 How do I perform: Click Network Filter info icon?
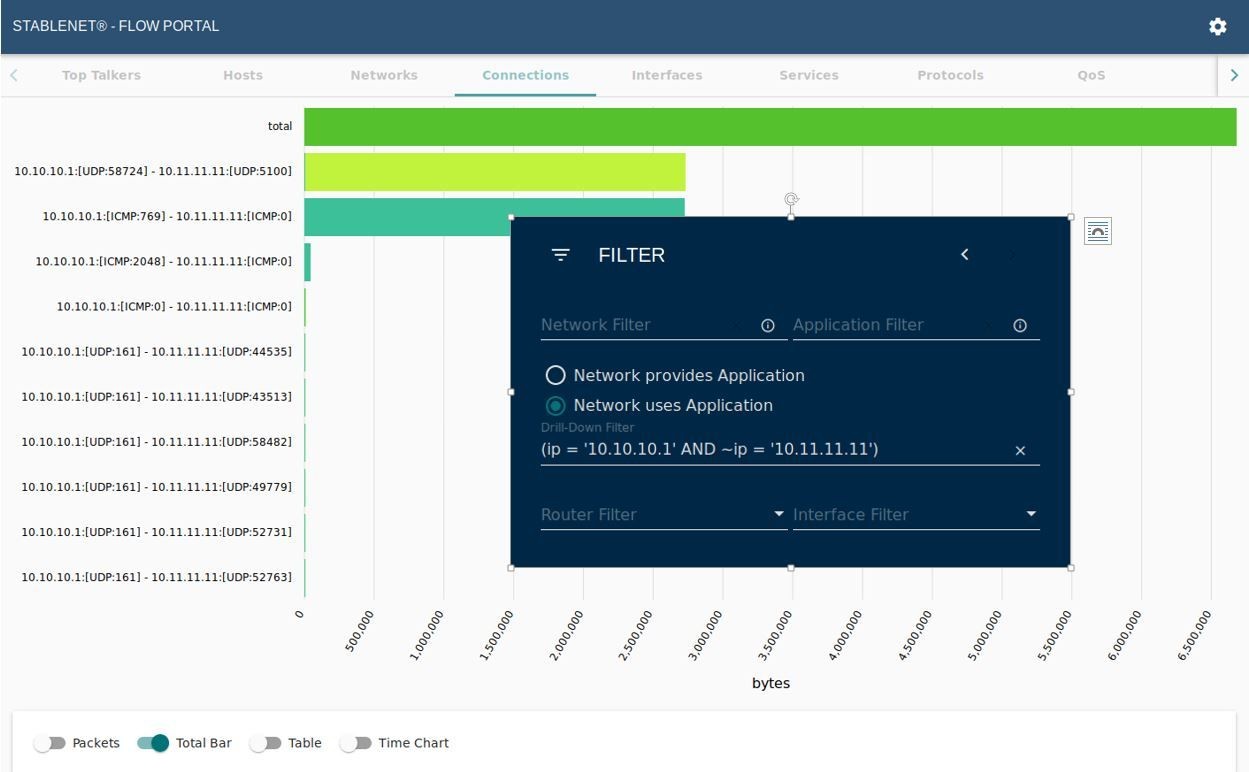[x=768, y=326]
